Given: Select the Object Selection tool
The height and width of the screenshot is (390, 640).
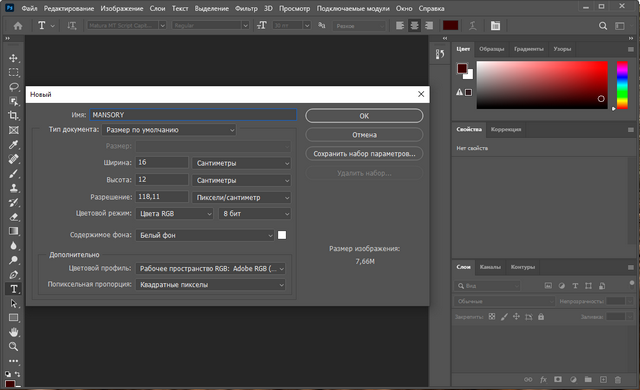Looking at the screenshot, I should tap(13, 101).
